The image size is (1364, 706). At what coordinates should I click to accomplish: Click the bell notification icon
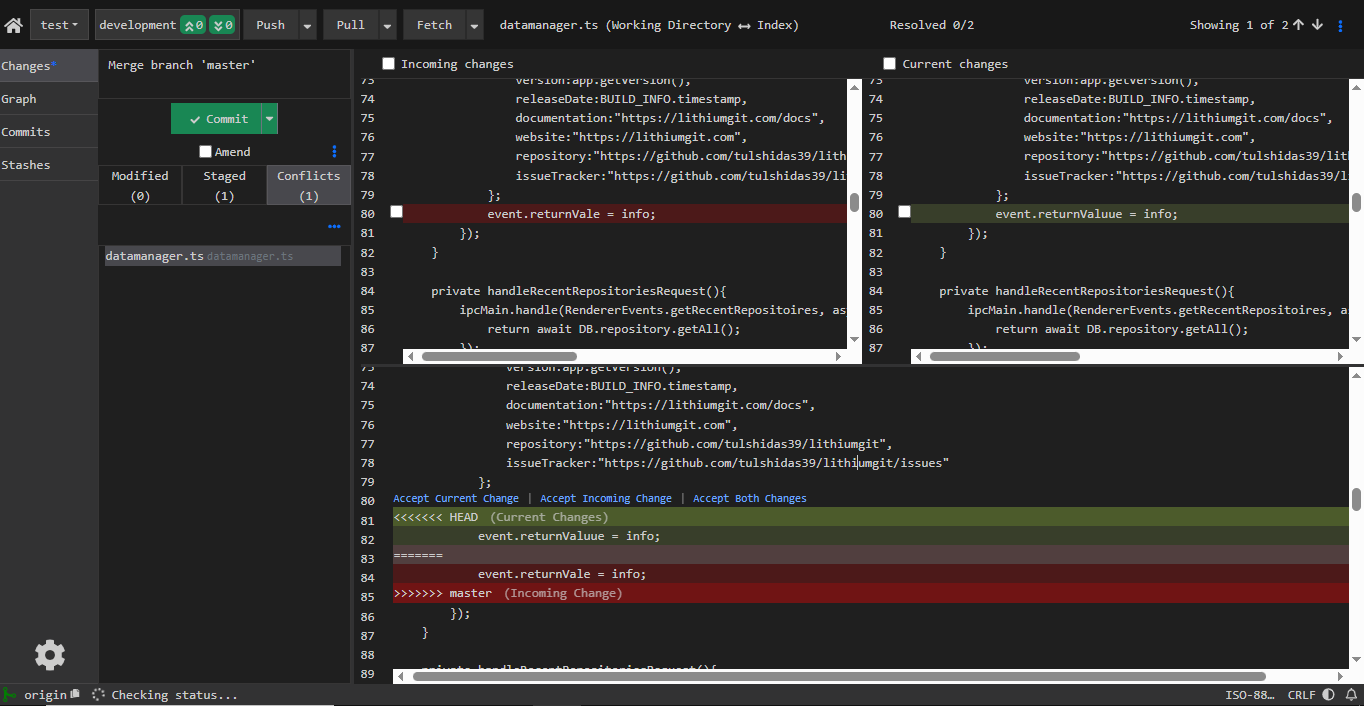(1350, 694)
